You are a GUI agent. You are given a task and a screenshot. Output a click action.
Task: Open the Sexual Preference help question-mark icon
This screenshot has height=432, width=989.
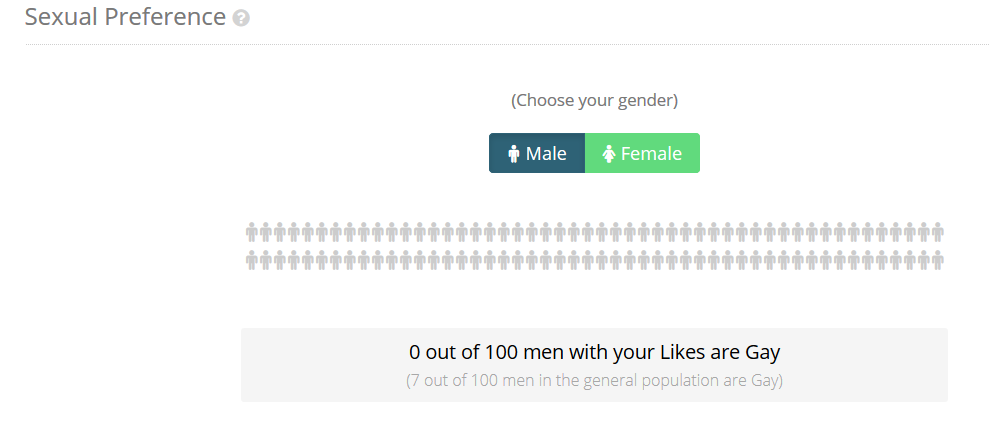click(x=241, y=18)
